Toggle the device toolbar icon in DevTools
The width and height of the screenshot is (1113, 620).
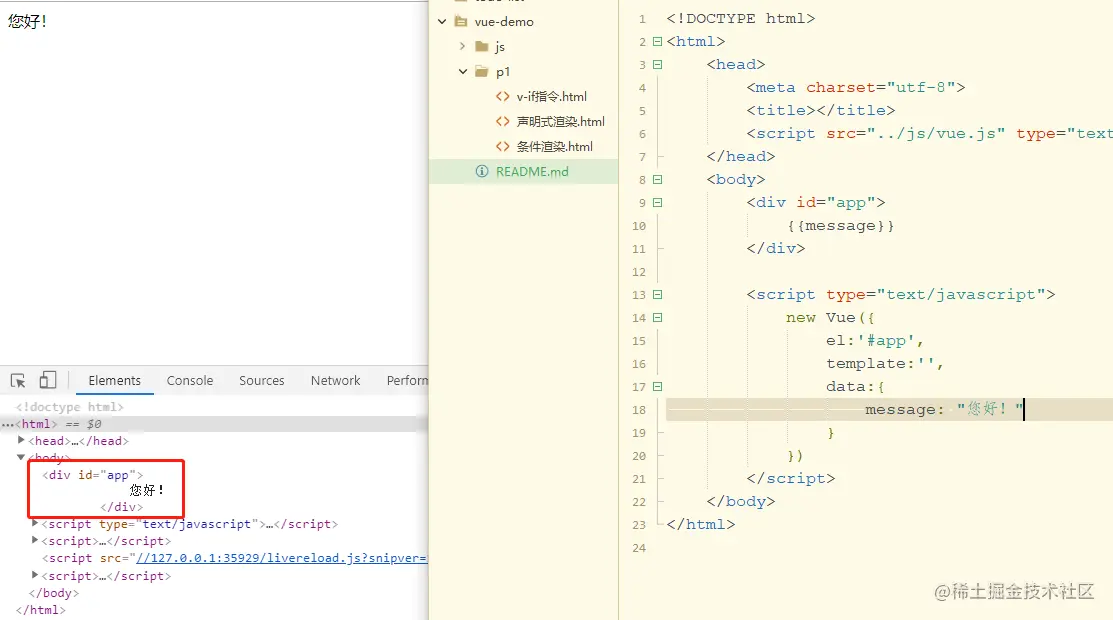[x=48, y=380]
